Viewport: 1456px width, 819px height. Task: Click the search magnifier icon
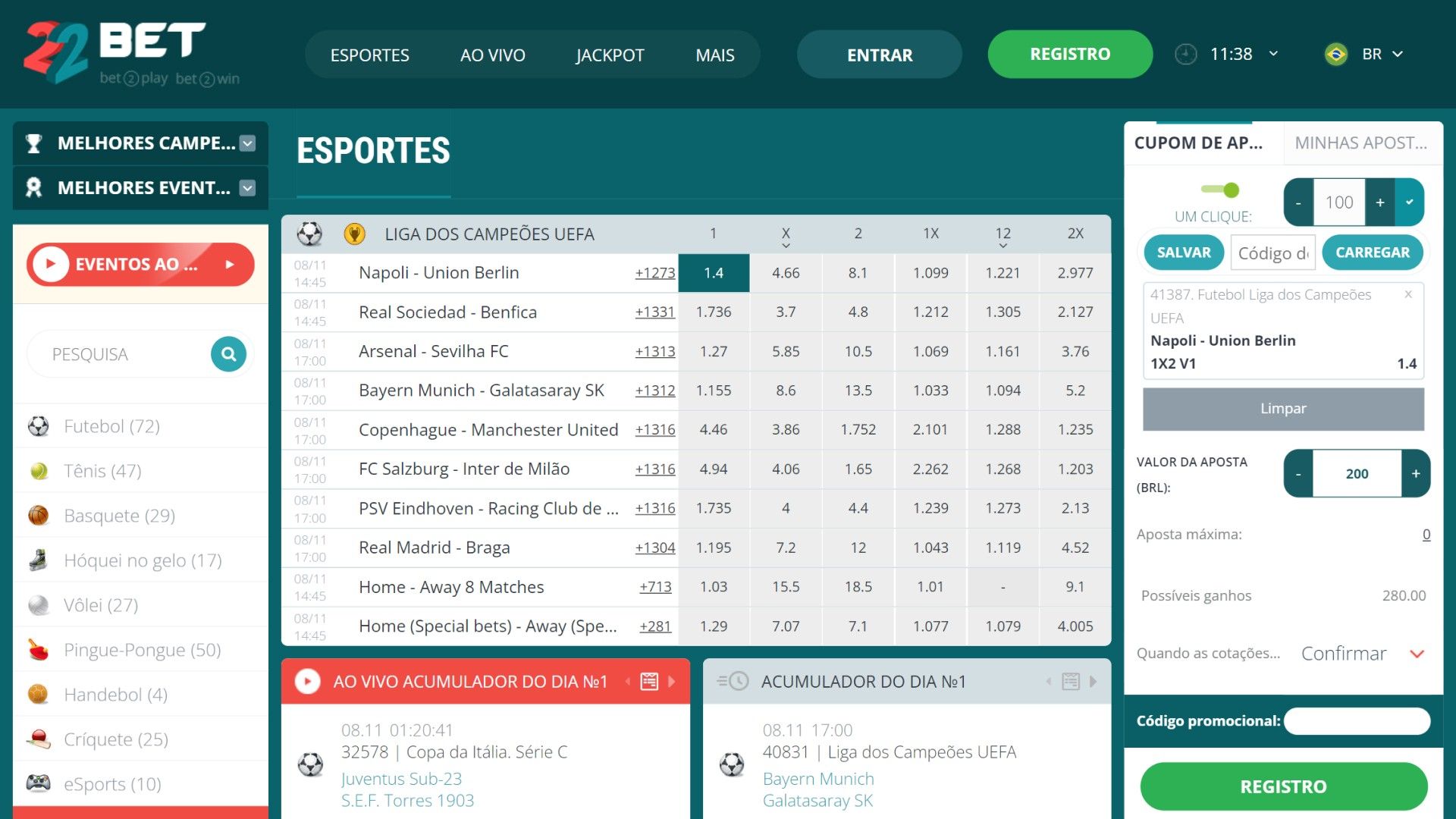(228, 354)
